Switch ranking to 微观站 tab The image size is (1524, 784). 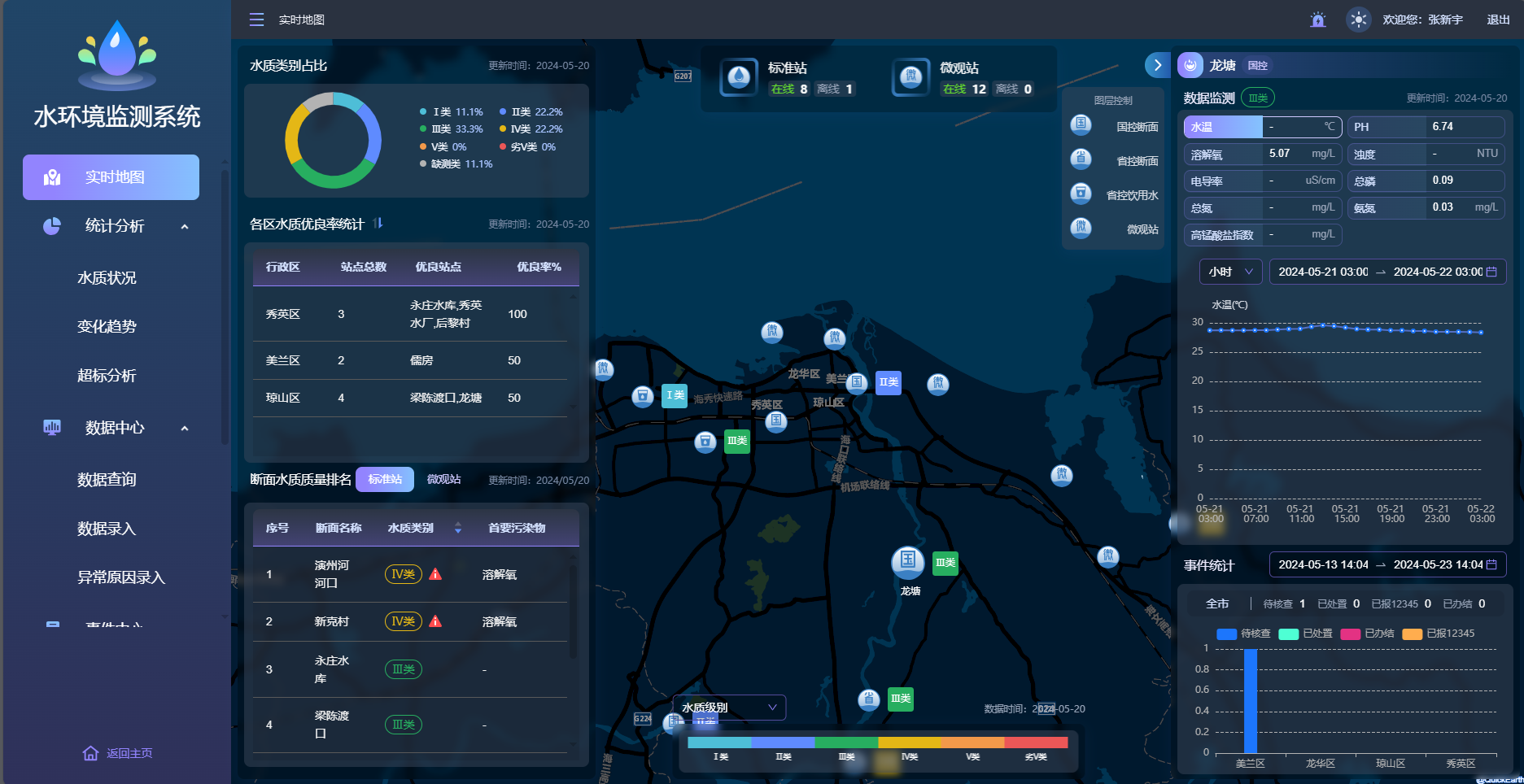[444, 479]
